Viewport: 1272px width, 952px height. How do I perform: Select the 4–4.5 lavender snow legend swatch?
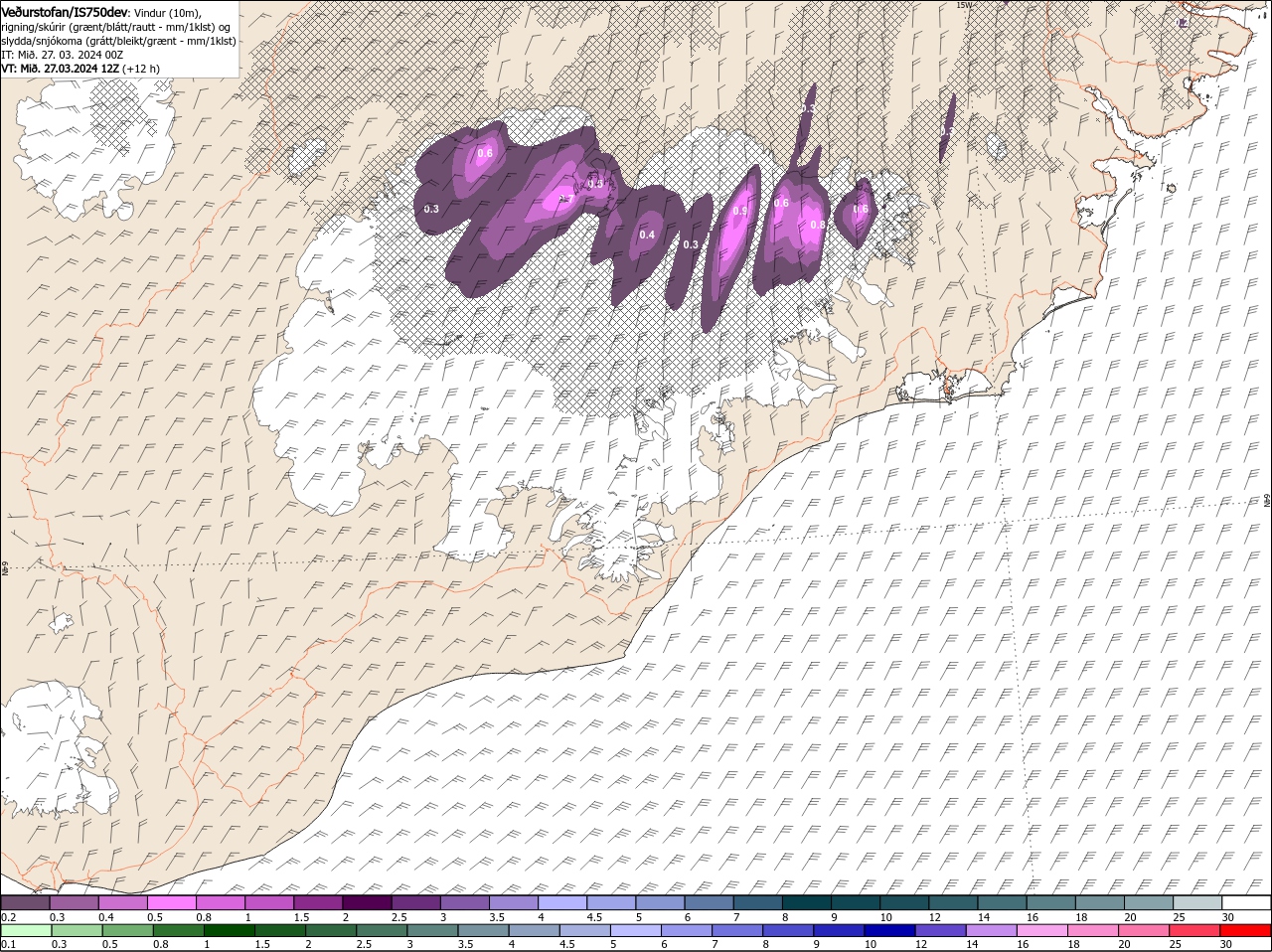click(563, 903)
